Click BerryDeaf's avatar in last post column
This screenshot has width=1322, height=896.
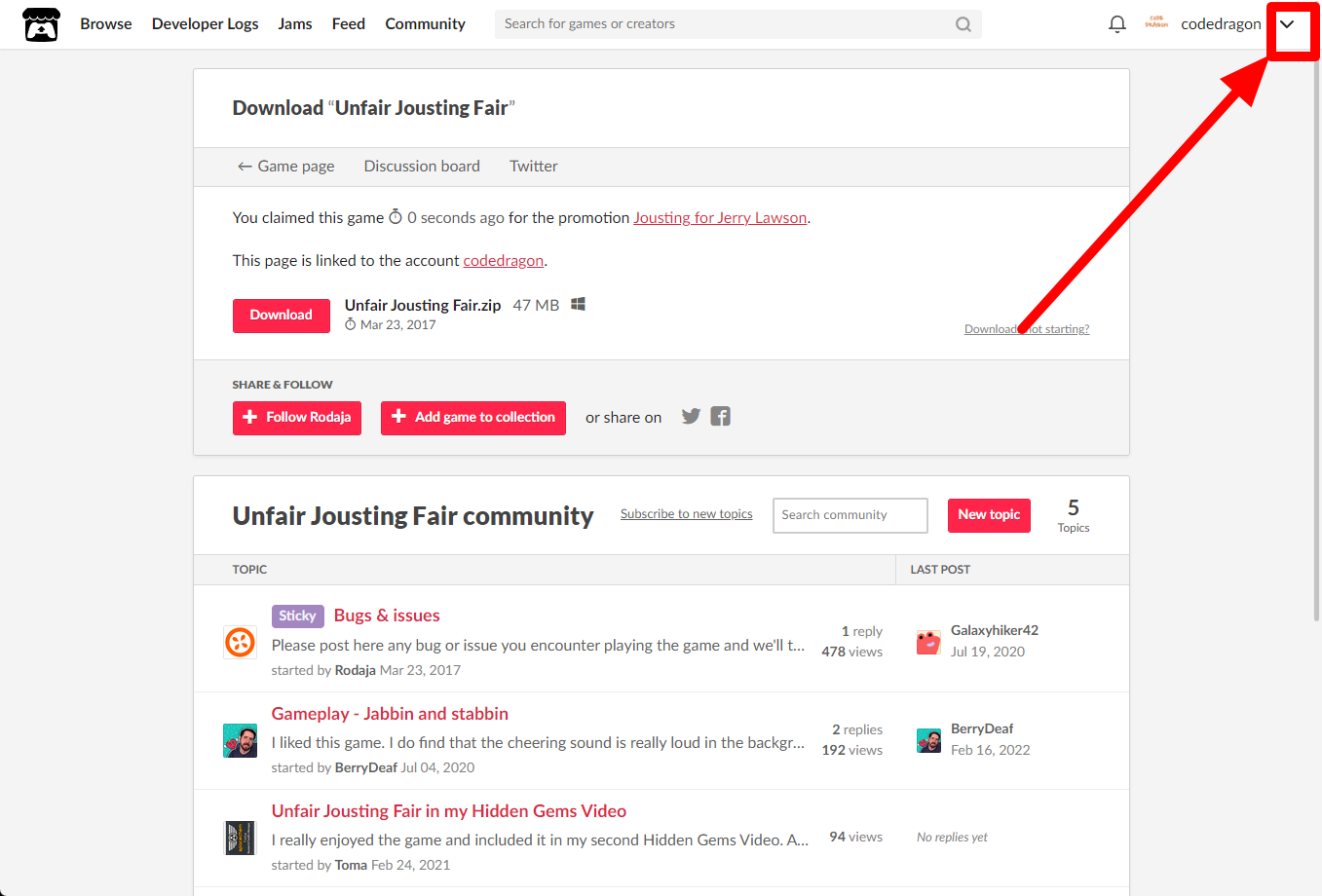[928, 740]
